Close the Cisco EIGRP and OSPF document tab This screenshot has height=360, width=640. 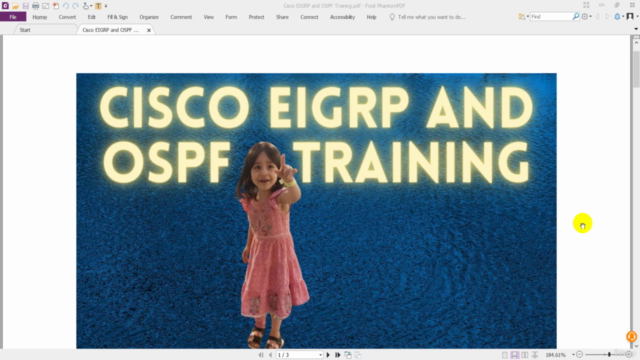[x=149, y=30]
